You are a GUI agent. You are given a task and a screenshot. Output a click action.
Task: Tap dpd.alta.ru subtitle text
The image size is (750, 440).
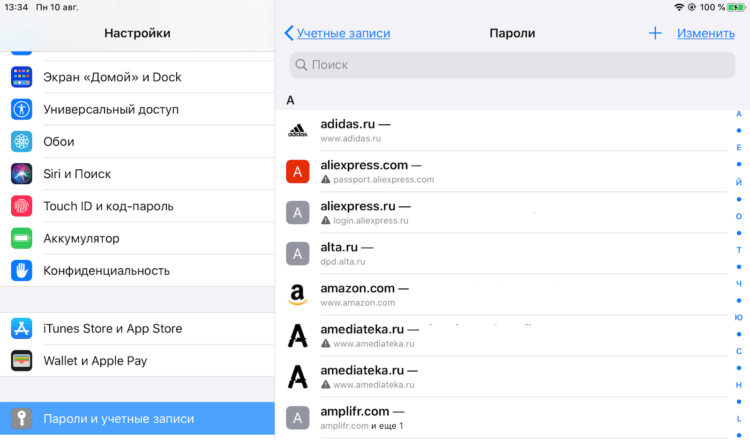[x=342, y=262]
